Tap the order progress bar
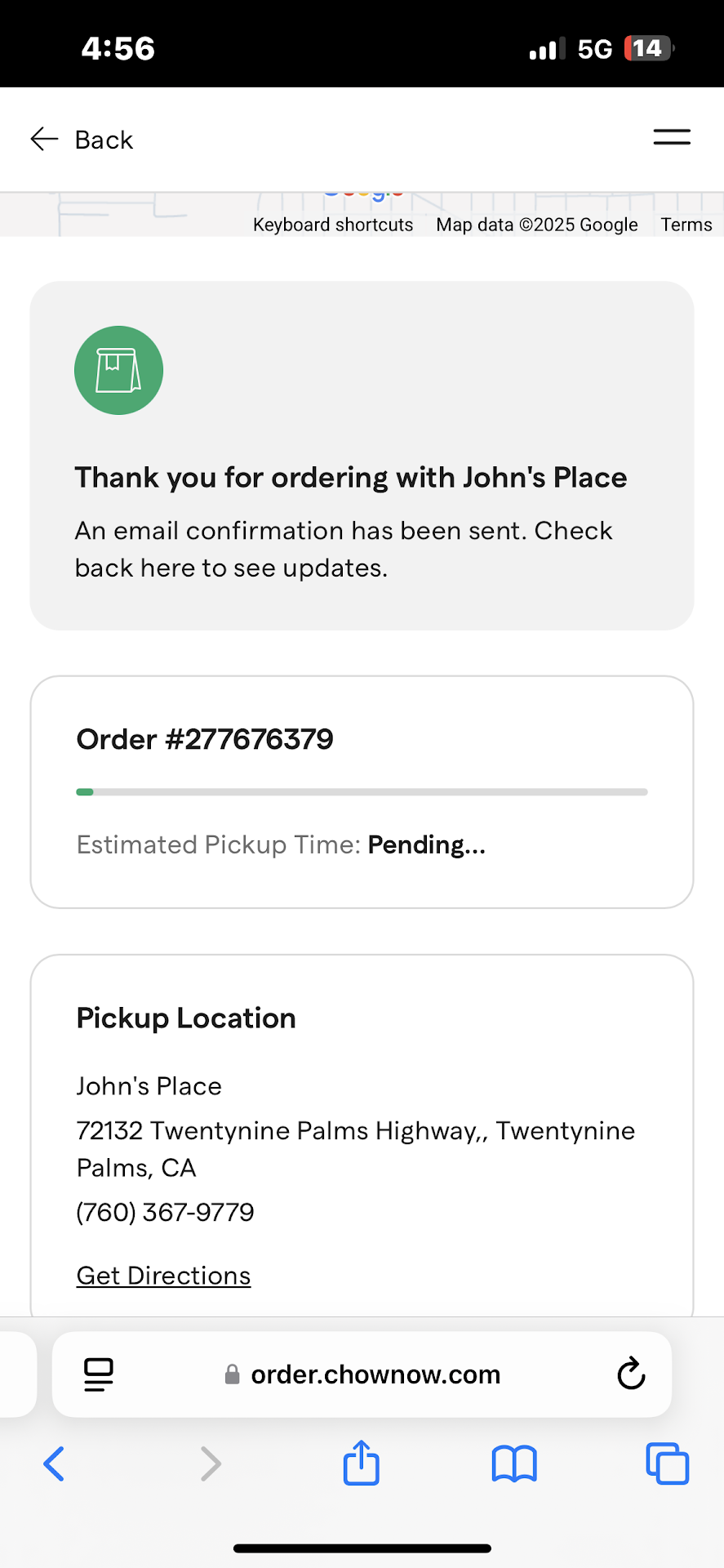This screenshot has width=724, height=1568. pos(362,792)
